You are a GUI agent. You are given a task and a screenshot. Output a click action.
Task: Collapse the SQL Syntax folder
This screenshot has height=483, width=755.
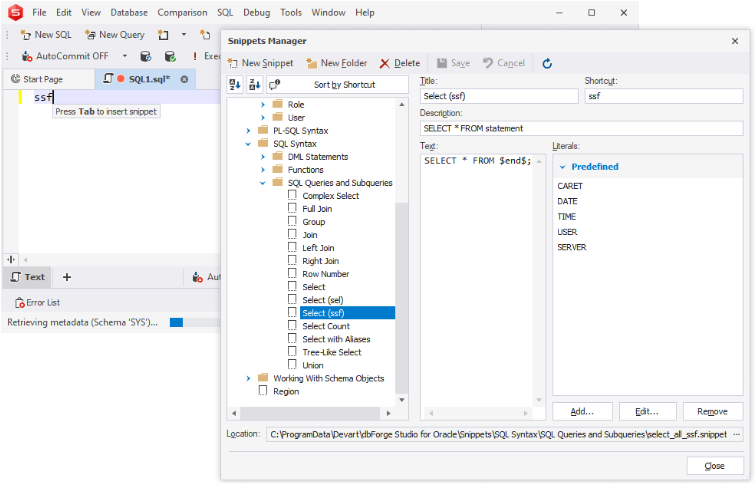tap(248, 144)
